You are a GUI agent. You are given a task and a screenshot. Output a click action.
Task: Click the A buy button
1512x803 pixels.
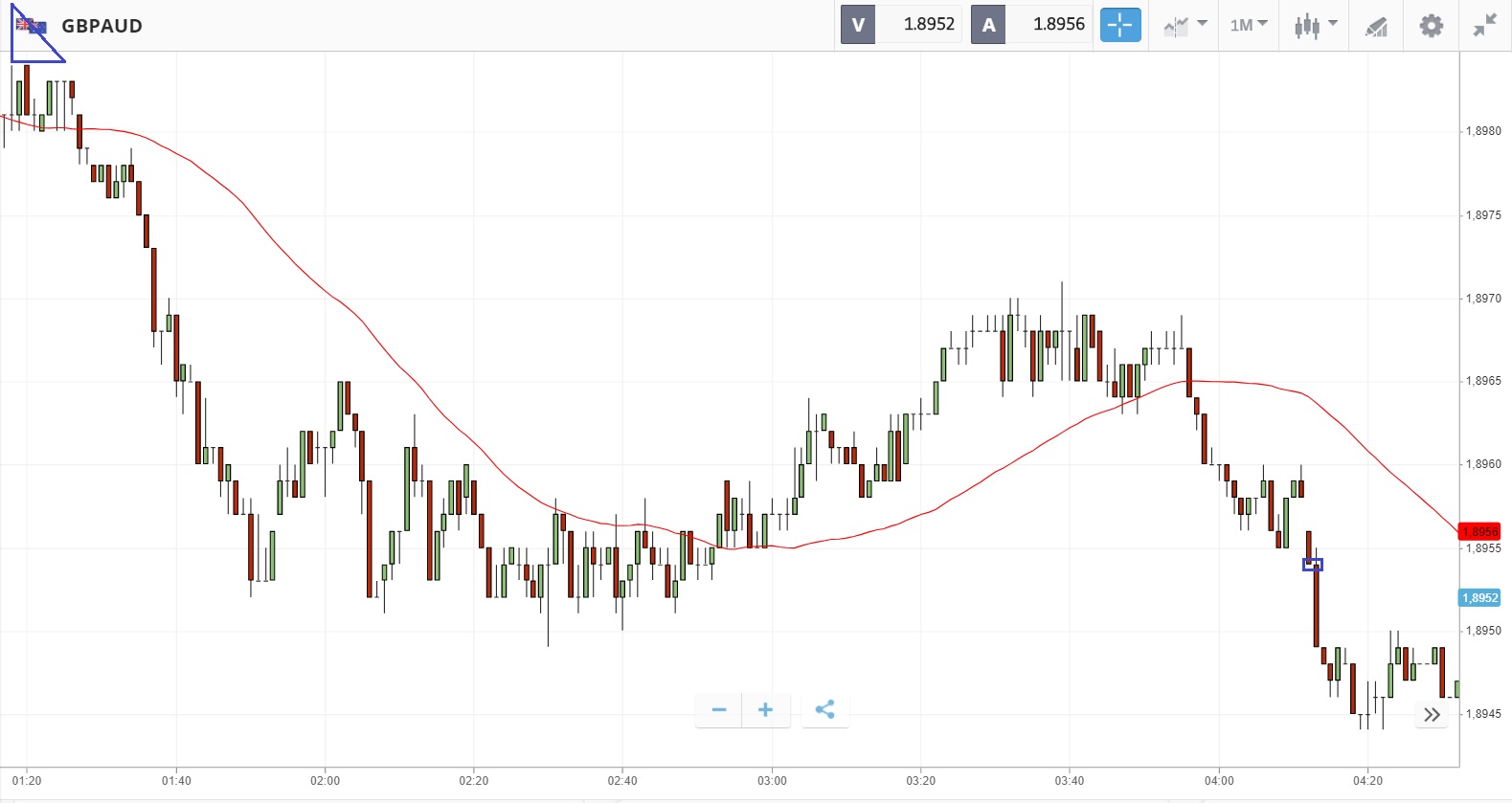coord(988,25)
